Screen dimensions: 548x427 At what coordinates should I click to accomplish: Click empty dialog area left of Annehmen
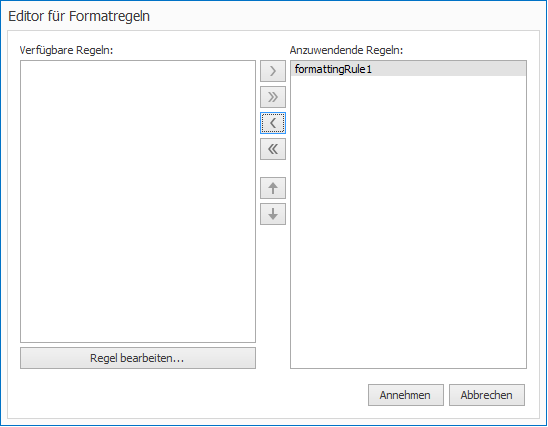point(189,395)
